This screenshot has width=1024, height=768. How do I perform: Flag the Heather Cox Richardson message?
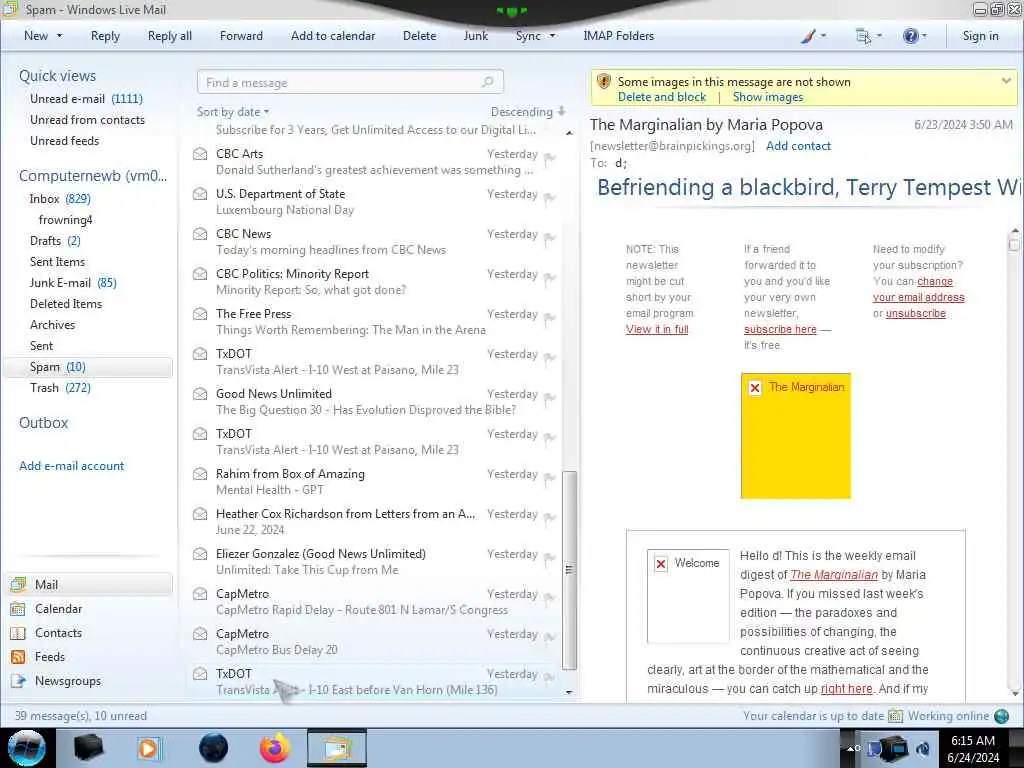tap(550, 518)
